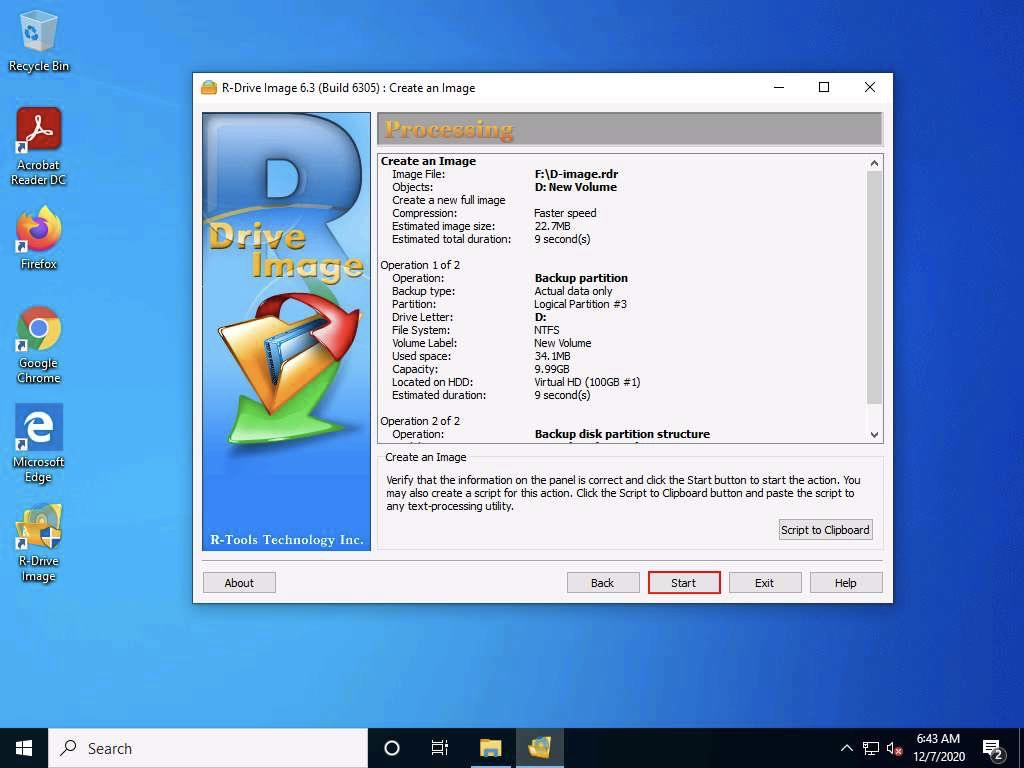Open the network status tray icon
1024x768 pixels.
coord(871,748)
